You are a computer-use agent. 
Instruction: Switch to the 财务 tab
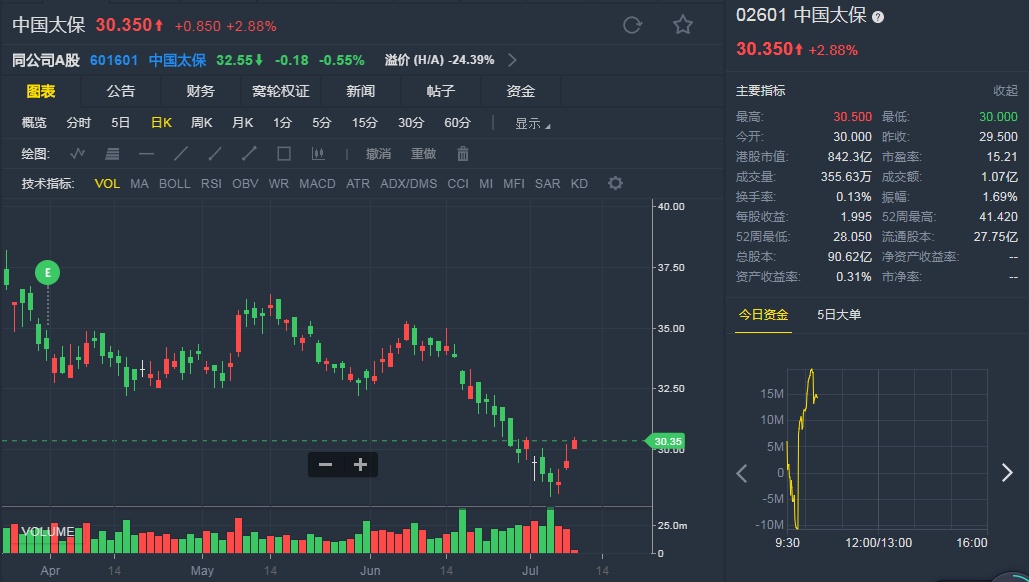tap(200, 91)
